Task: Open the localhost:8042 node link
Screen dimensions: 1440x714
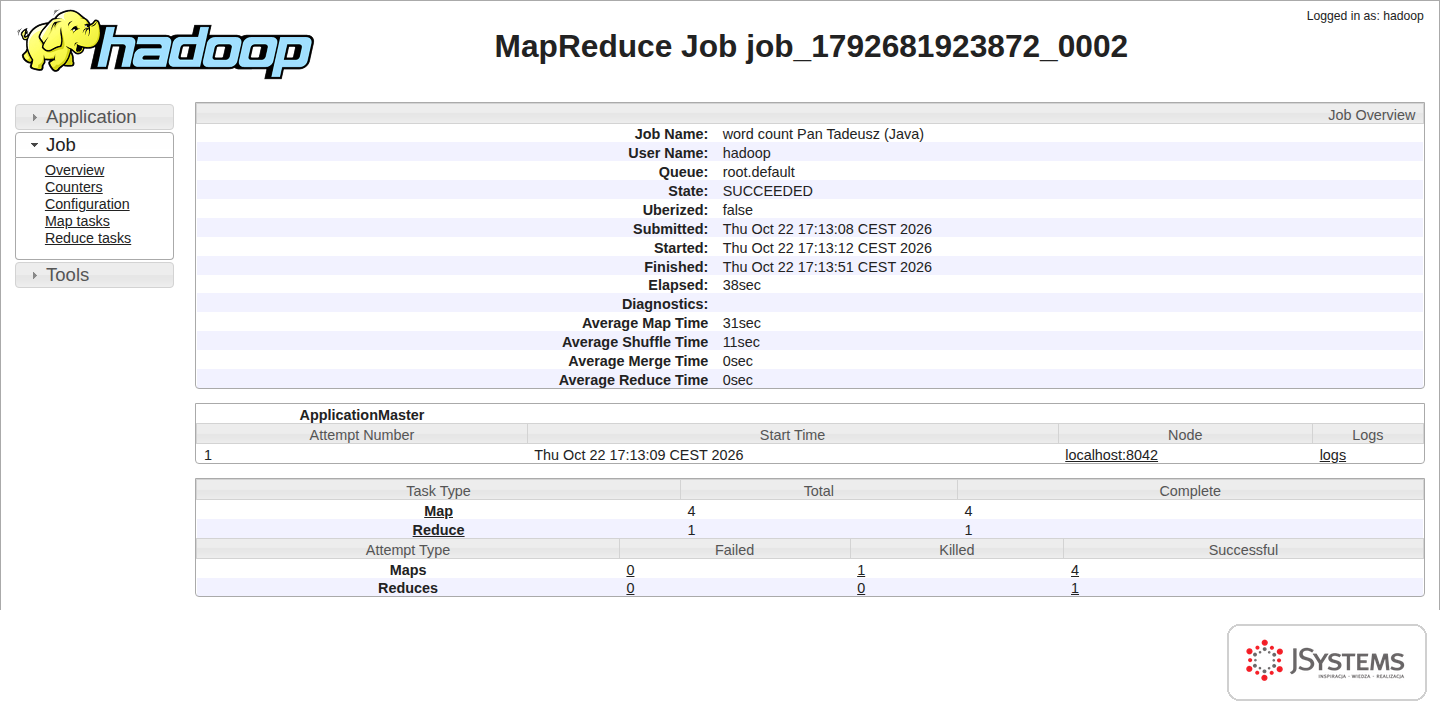Action: click(x=1111, y=455)
